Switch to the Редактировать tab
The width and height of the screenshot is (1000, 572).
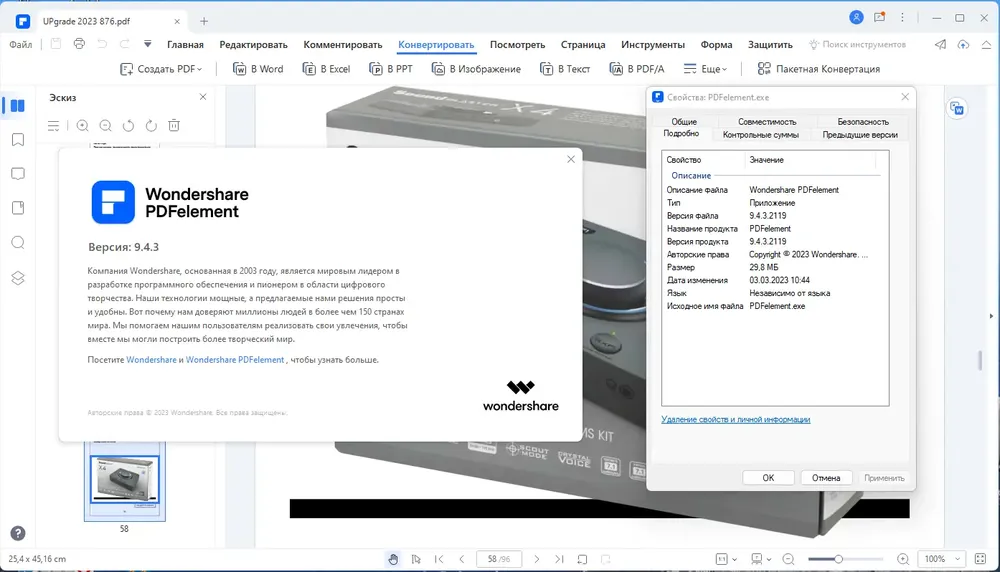click(253, 45)
